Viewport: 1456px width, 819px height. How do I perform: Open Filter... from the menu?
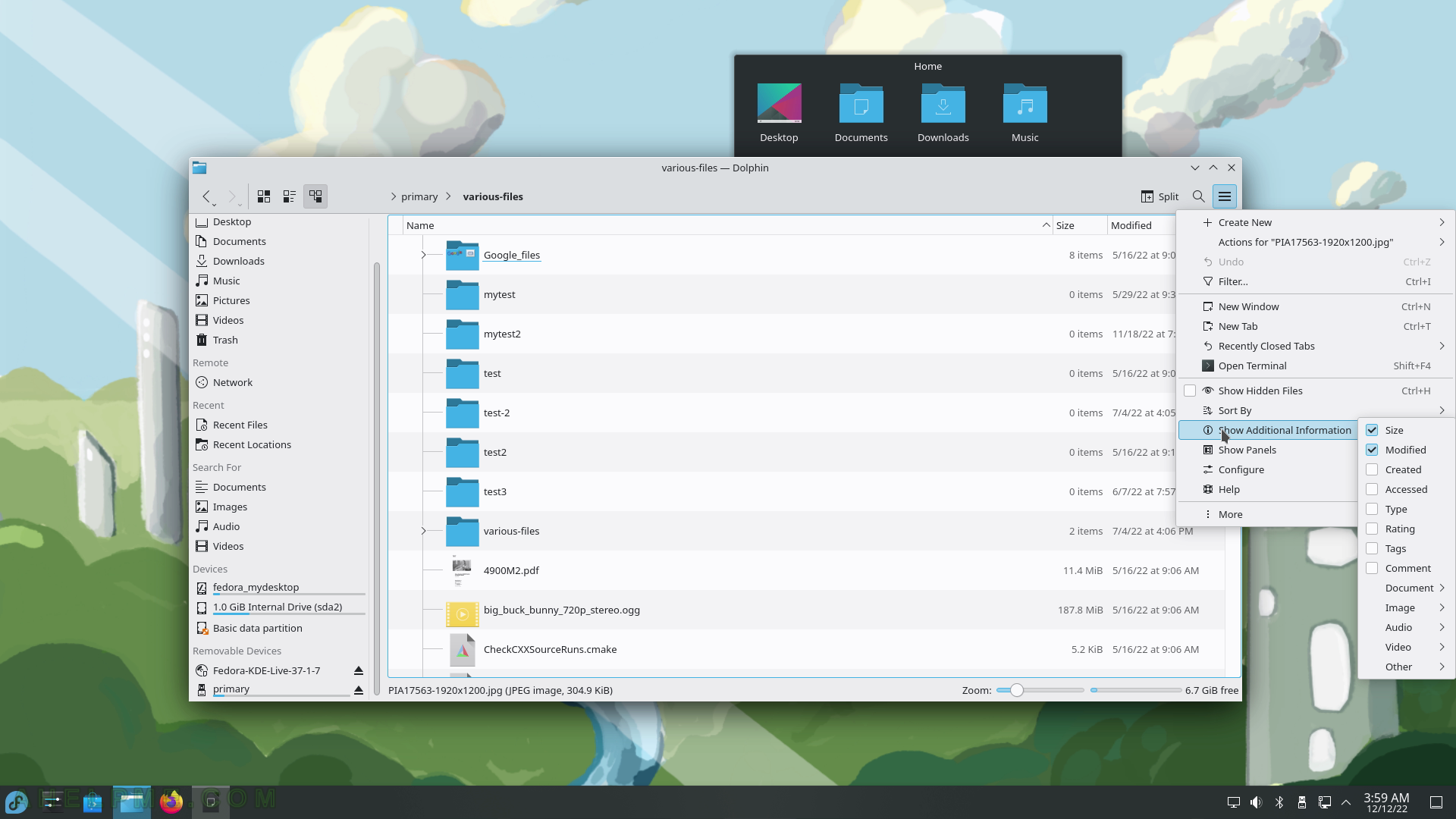click(x=1316, y=281)
